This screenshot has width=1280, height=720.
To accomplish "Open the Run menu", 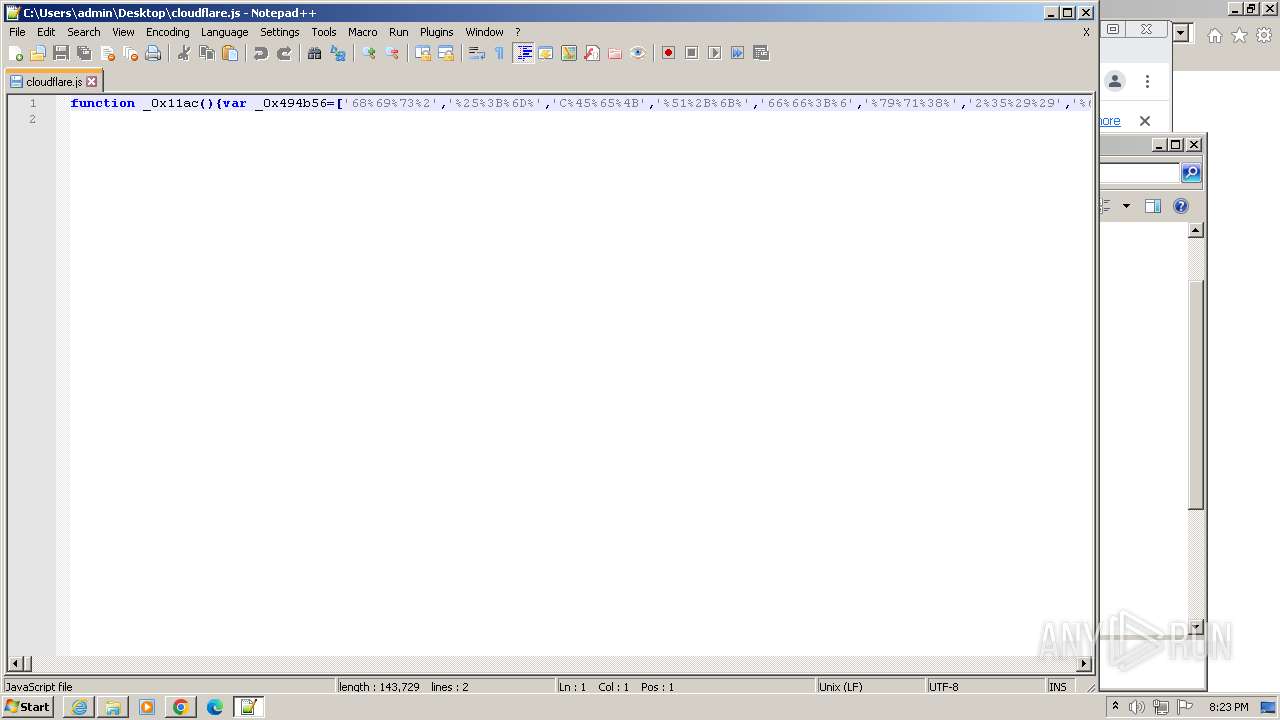I will pos(399,32).
